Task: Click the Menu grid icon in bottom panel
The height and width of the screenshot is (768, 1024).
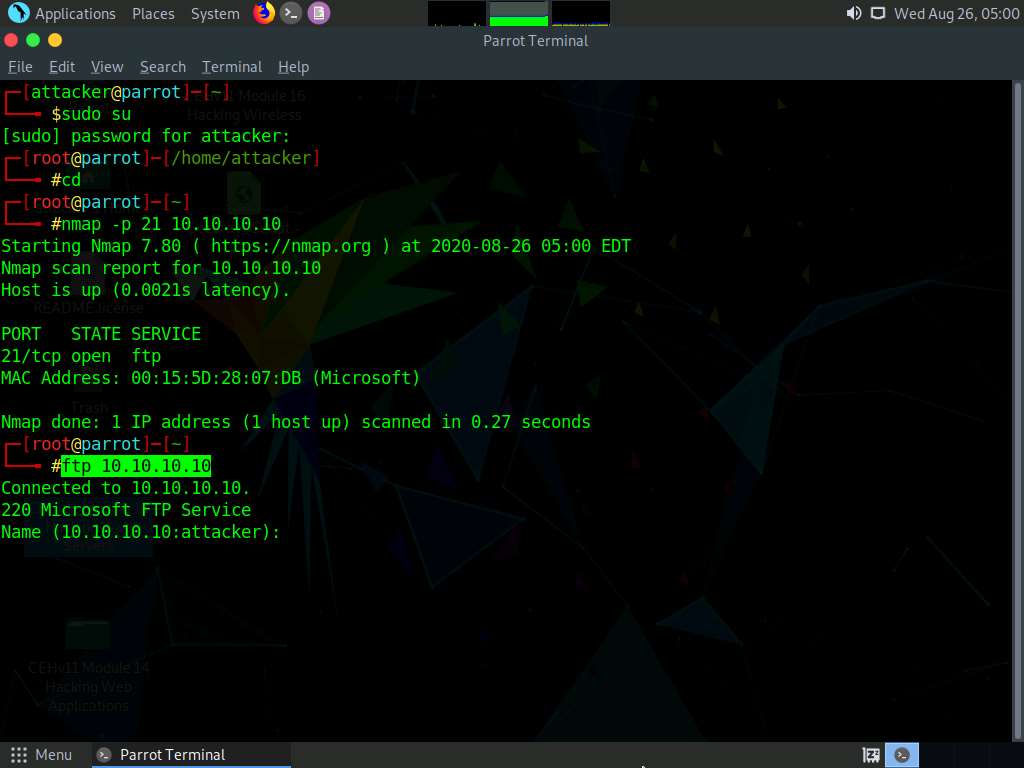Action: [19, 755]
